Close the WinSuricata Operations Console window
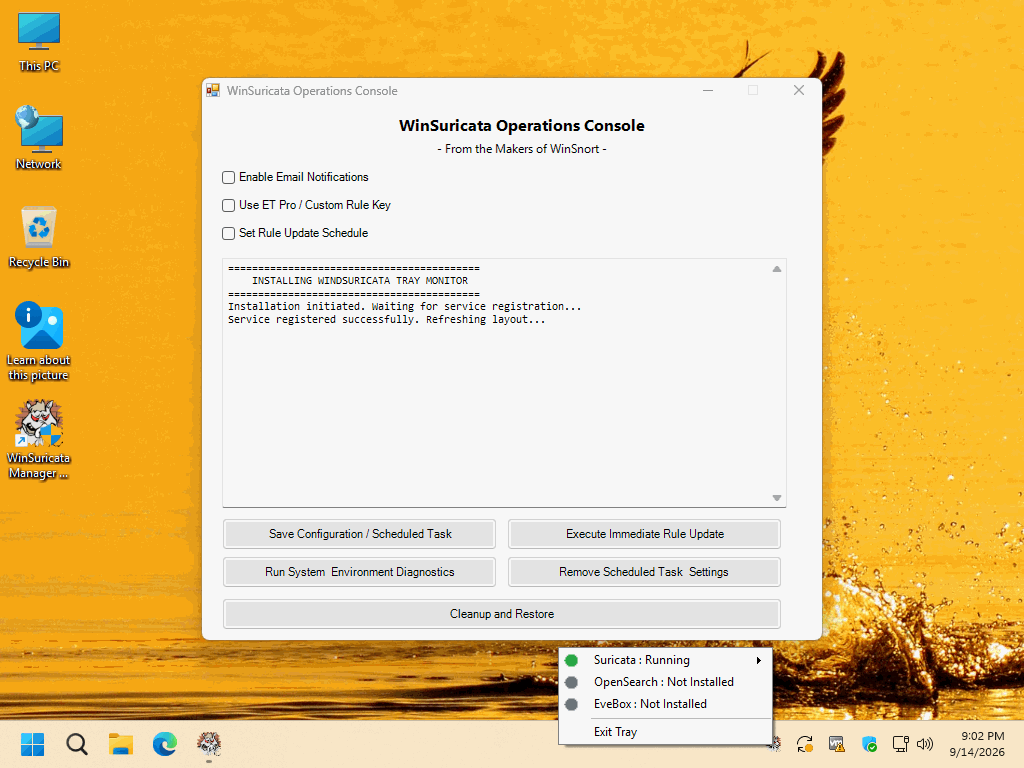This screenshot has width=1024, height=768. [799, 90]
